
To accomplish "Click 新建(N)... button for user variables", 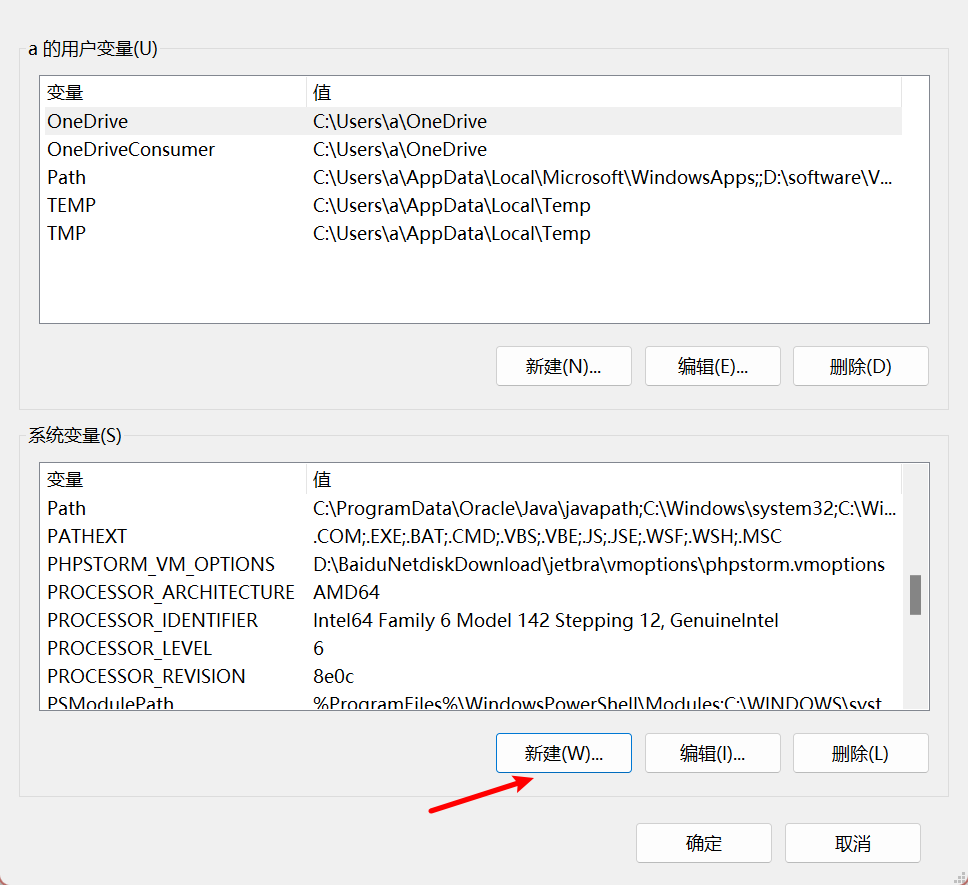I will click(x=564, y=366).
